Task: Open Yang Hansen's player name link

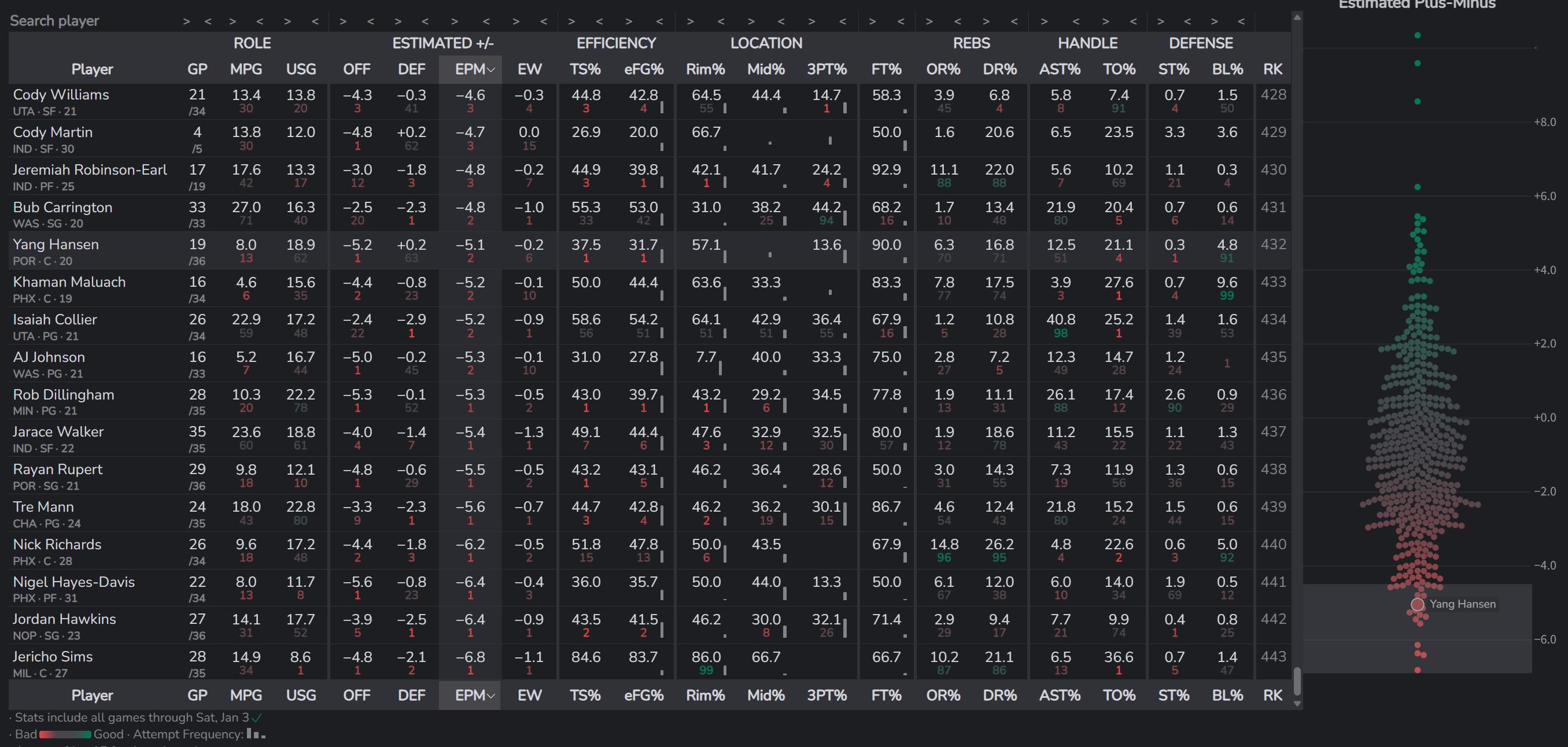Action: 56,245
